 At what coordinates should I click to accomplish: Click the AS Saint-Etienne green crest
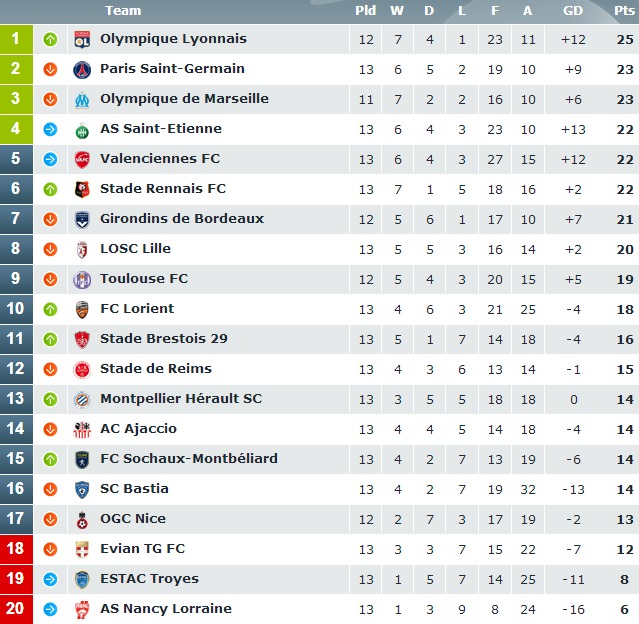pyautogui.click(x=81, y=130)
